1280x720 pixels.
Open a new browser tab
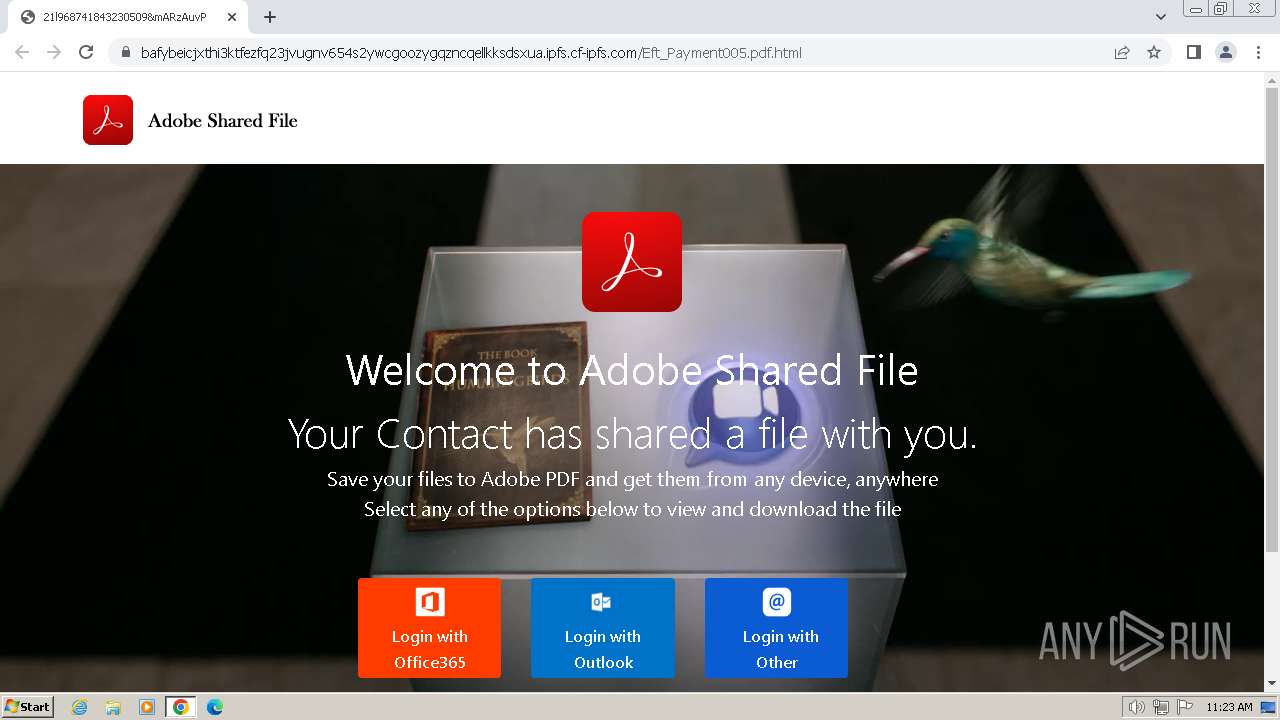pos(270,17)
